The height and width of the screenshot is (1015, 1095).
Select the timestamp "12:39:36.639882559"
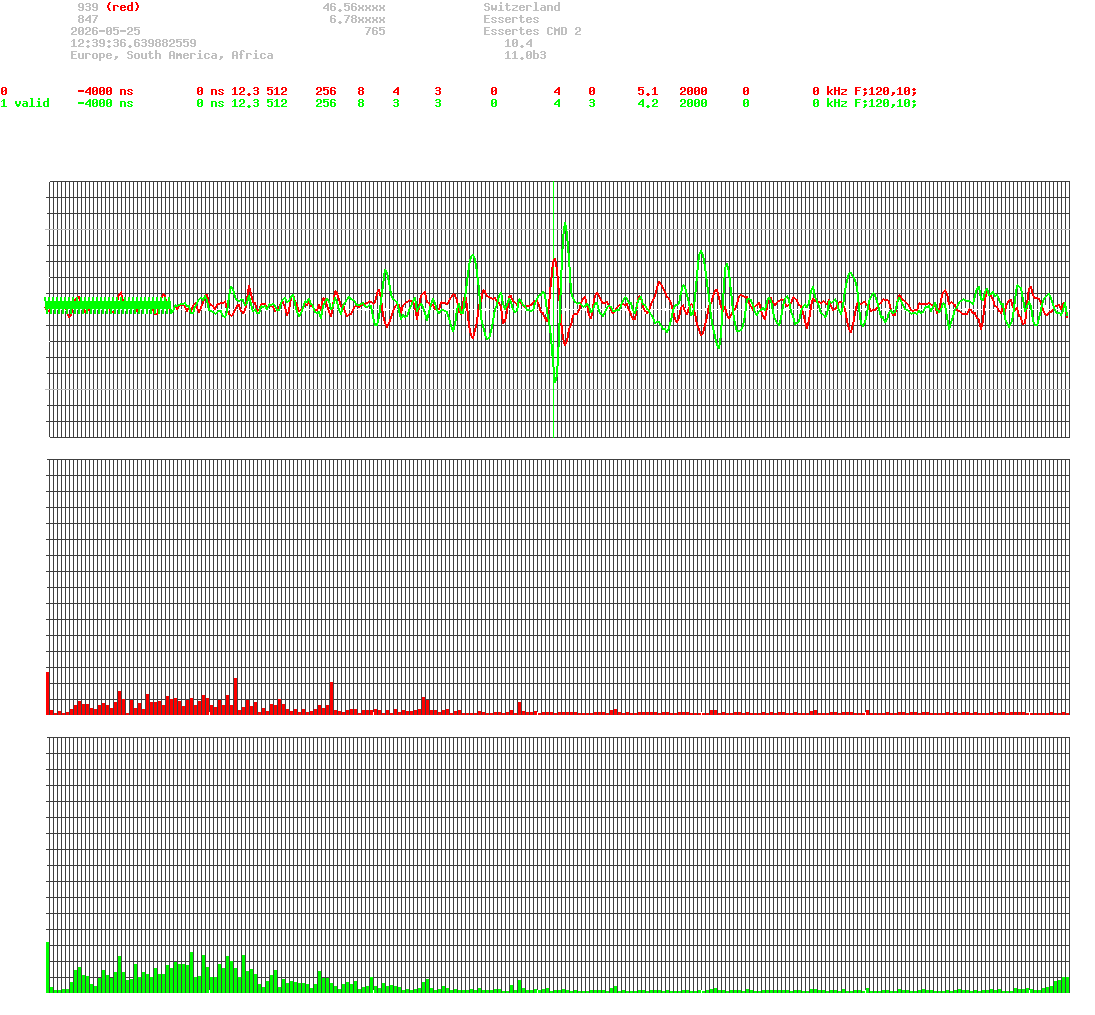click(133, 43)
